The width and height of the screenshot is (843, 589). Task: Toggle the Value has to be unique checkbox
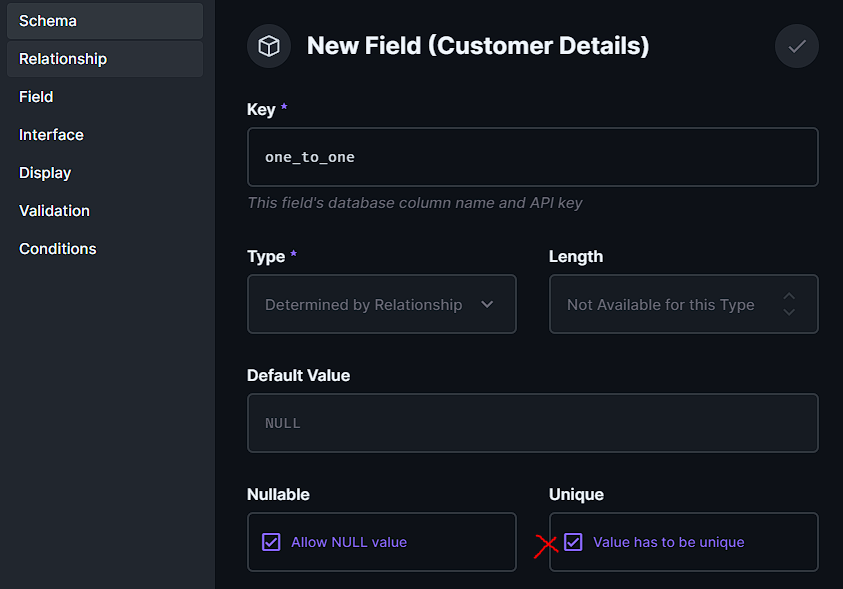point(573,542)
